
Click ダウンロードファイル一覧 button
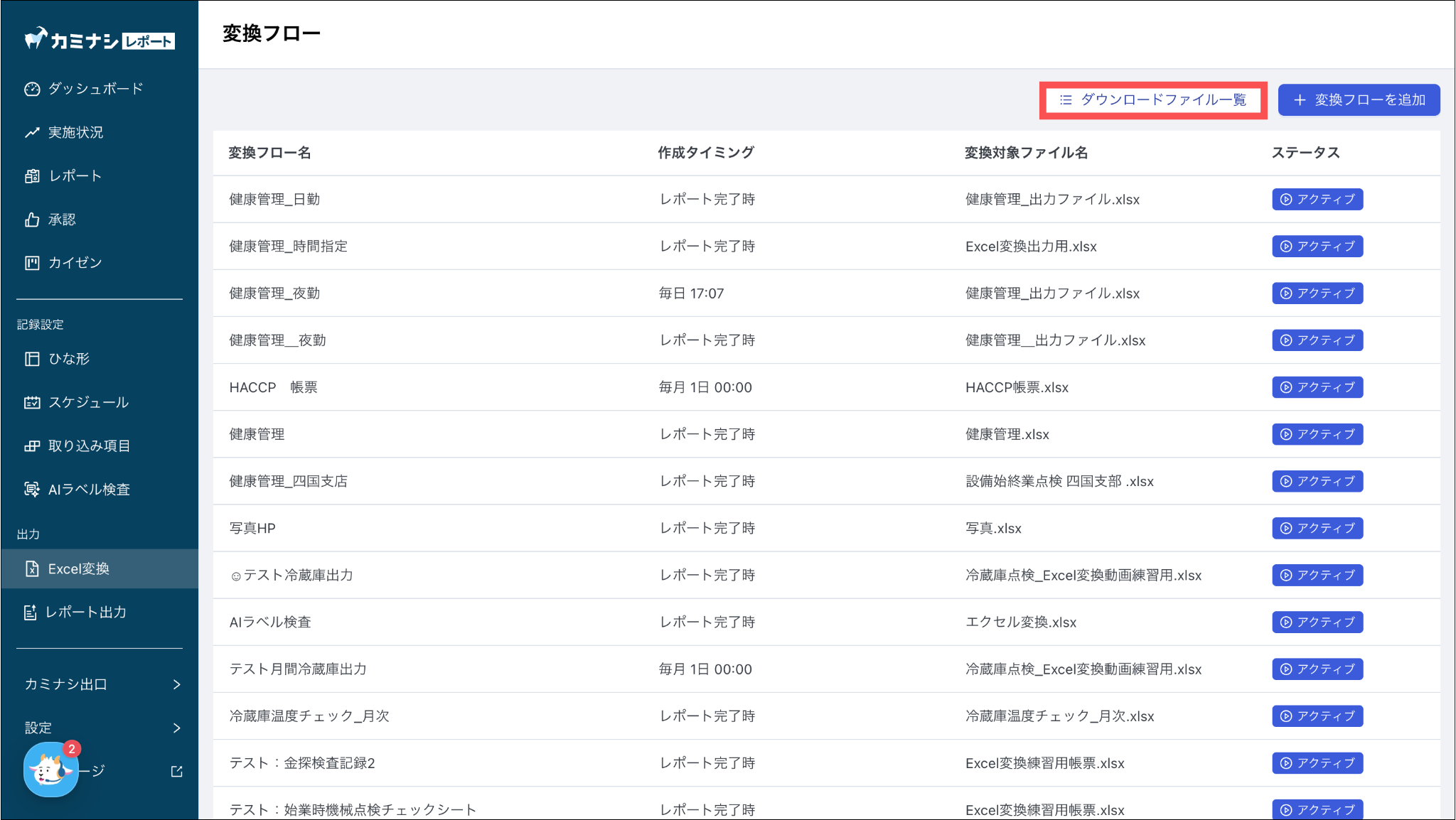click(x=1152, y=100)
